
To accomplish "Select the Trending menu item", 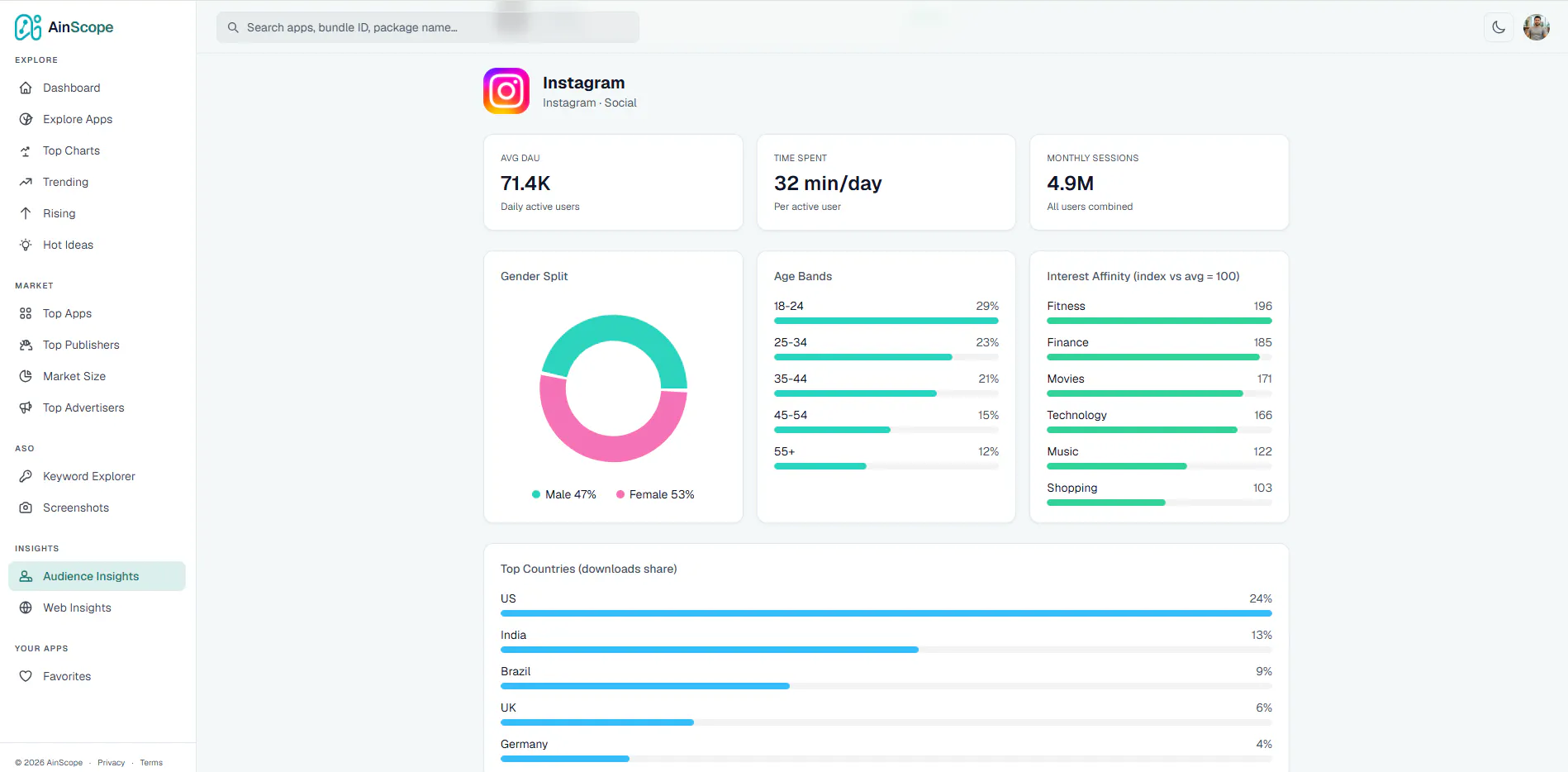I will tap(97, 182).
